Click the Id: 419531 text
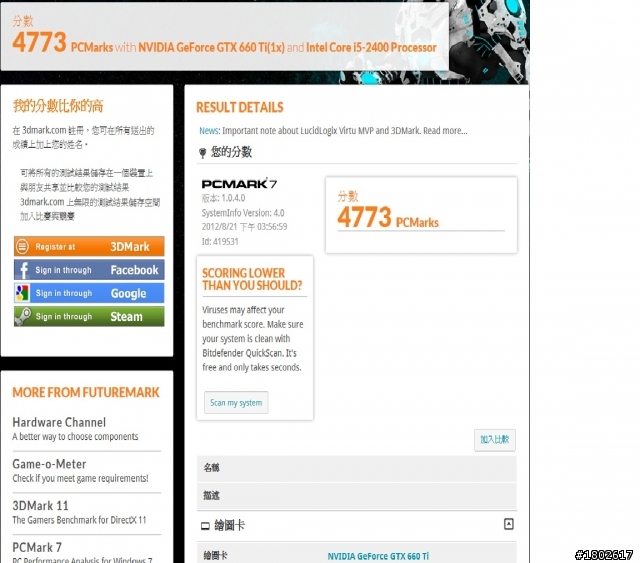Image resolution: width=640 pixels, height=563 pixels. [220, 241]
